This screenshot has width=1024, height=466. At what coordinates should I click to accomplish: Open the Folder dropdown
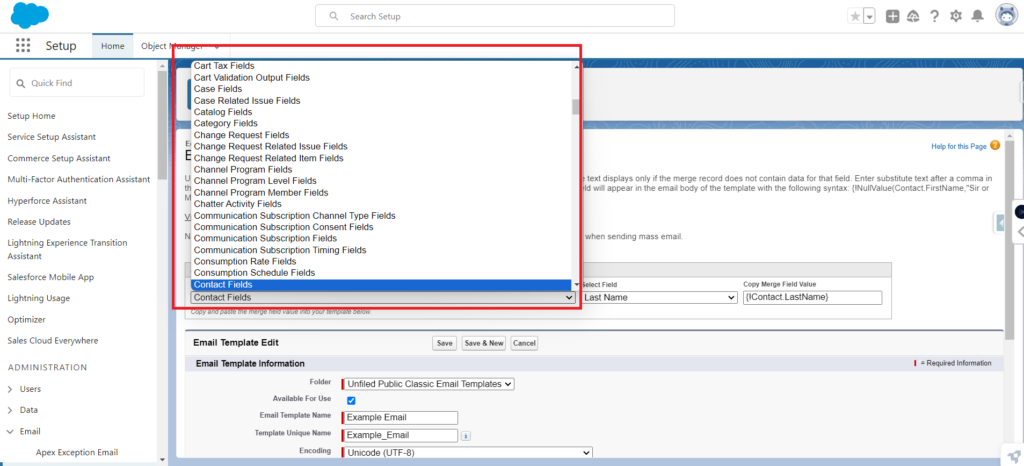point(428,383)
